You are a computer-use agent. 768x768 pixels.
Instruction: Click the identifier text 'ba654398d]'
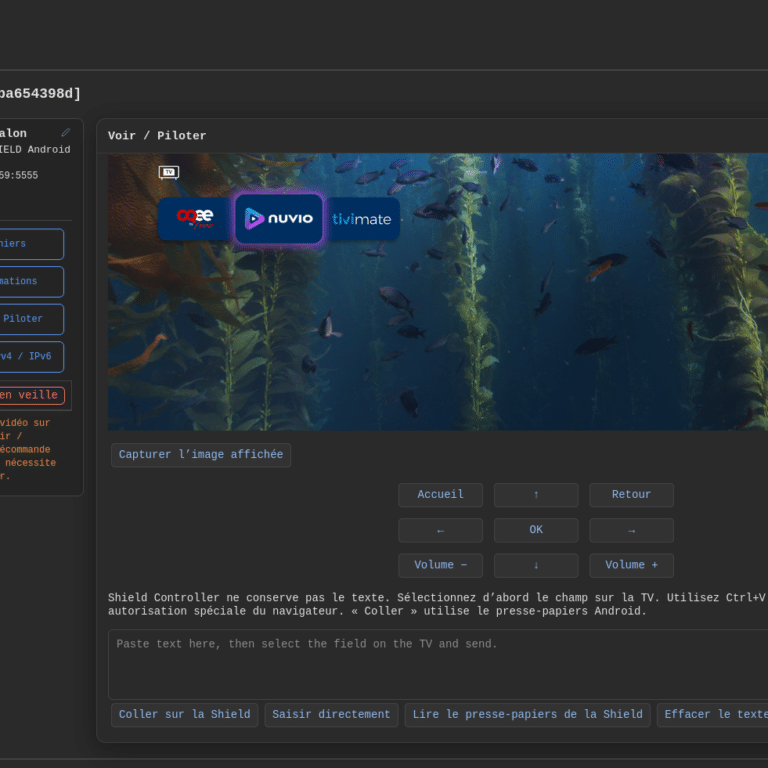click(40, 94)
